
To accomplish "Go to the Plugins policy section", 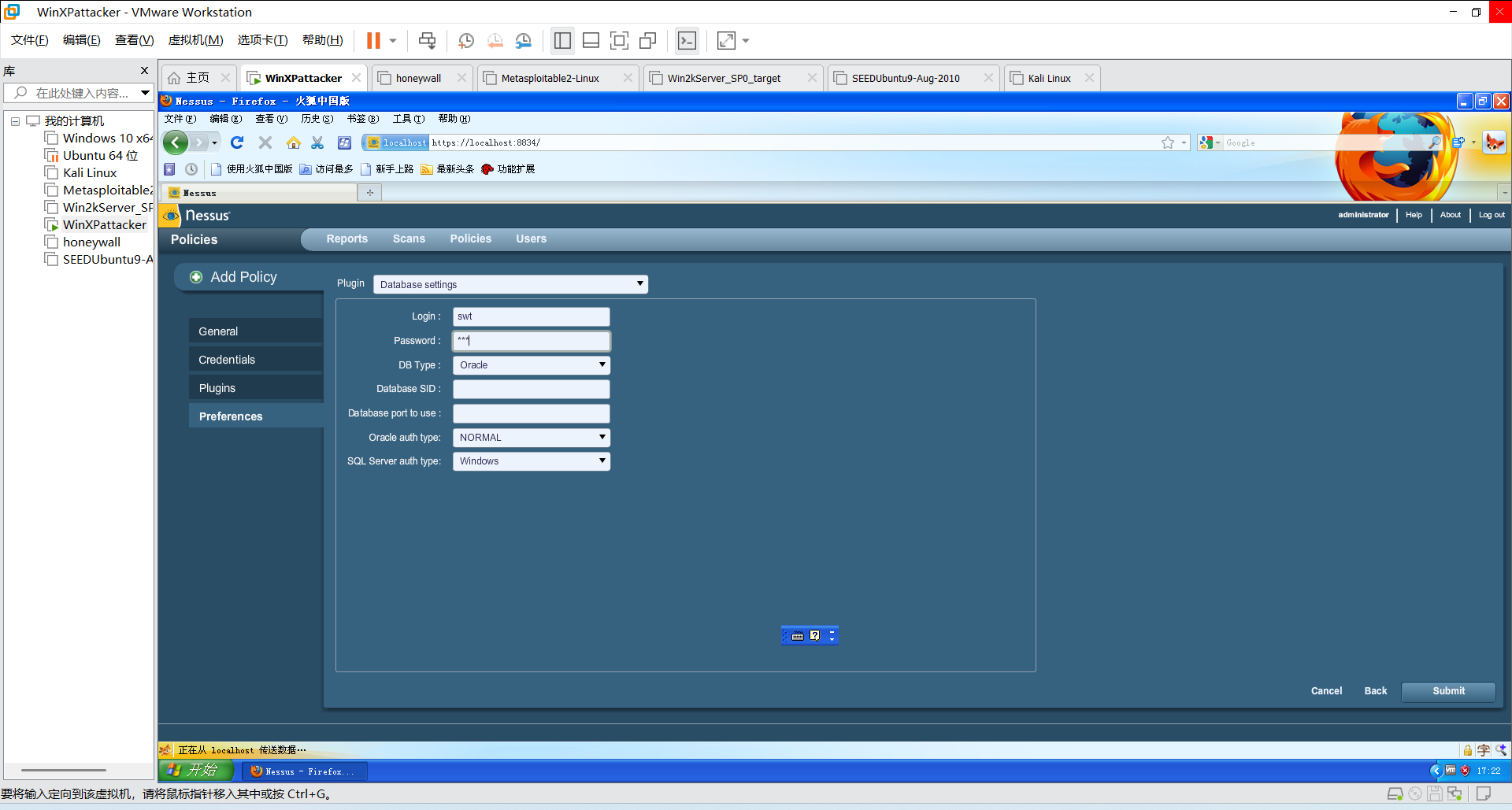I will (x=256, y=388).
